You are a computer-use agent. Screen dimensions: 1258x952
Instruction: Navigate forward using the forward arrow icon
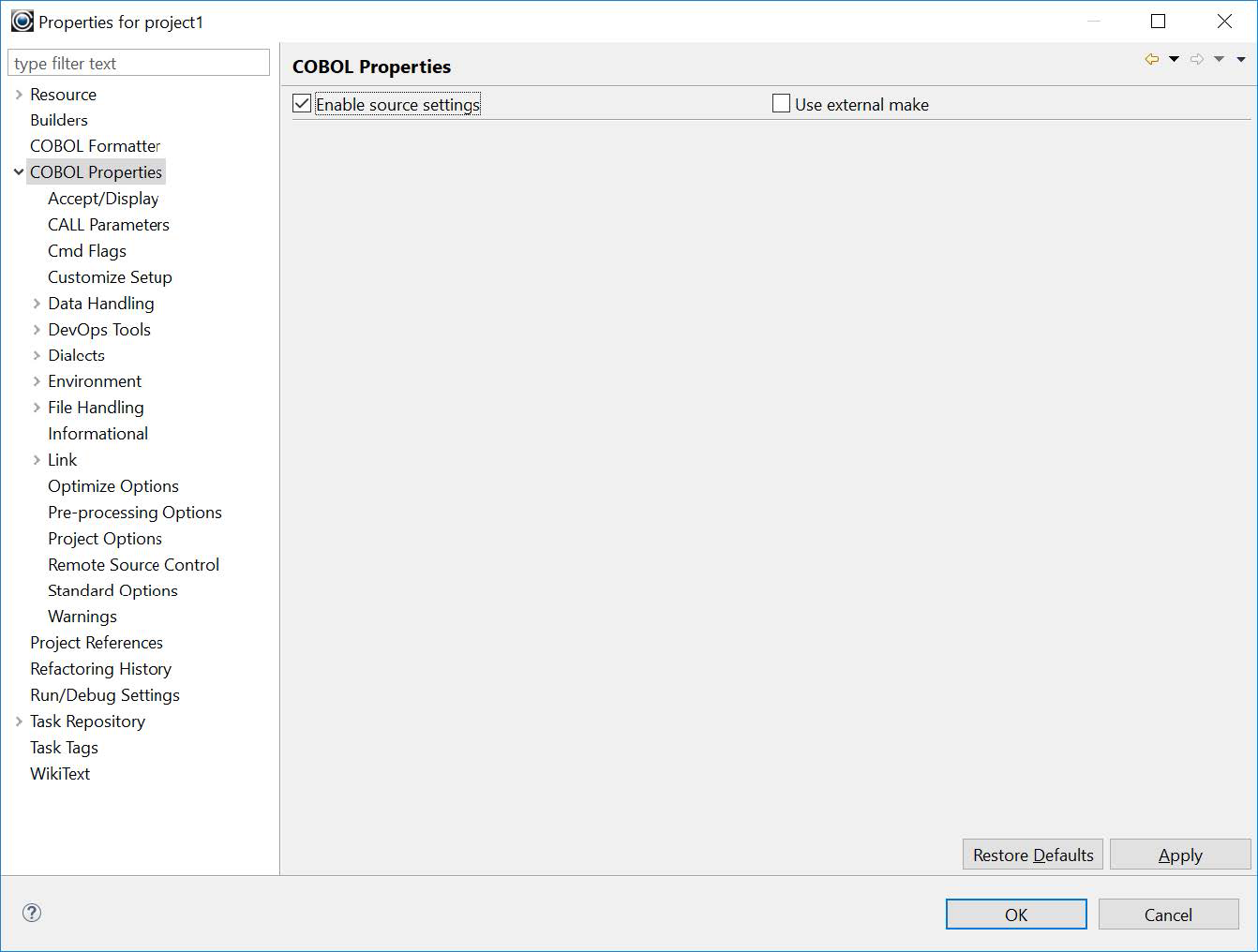tap(1197, 58)
